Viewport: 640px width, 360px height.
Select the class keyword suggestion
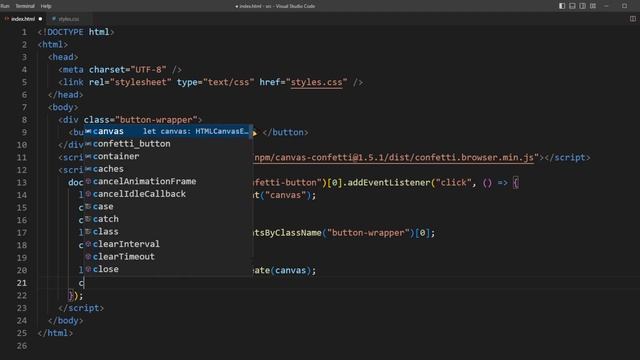[168, 231]
